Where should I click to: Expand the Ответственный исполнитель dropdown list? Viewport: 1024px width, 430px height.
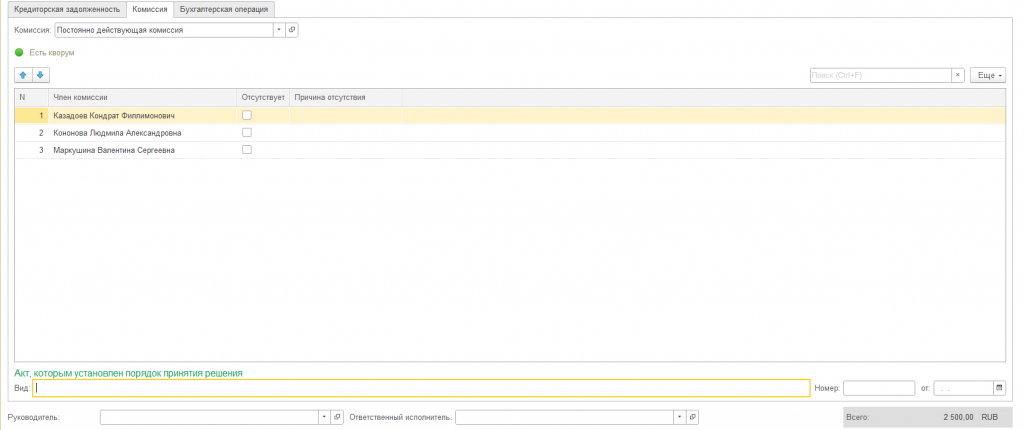tap(680, 417)
